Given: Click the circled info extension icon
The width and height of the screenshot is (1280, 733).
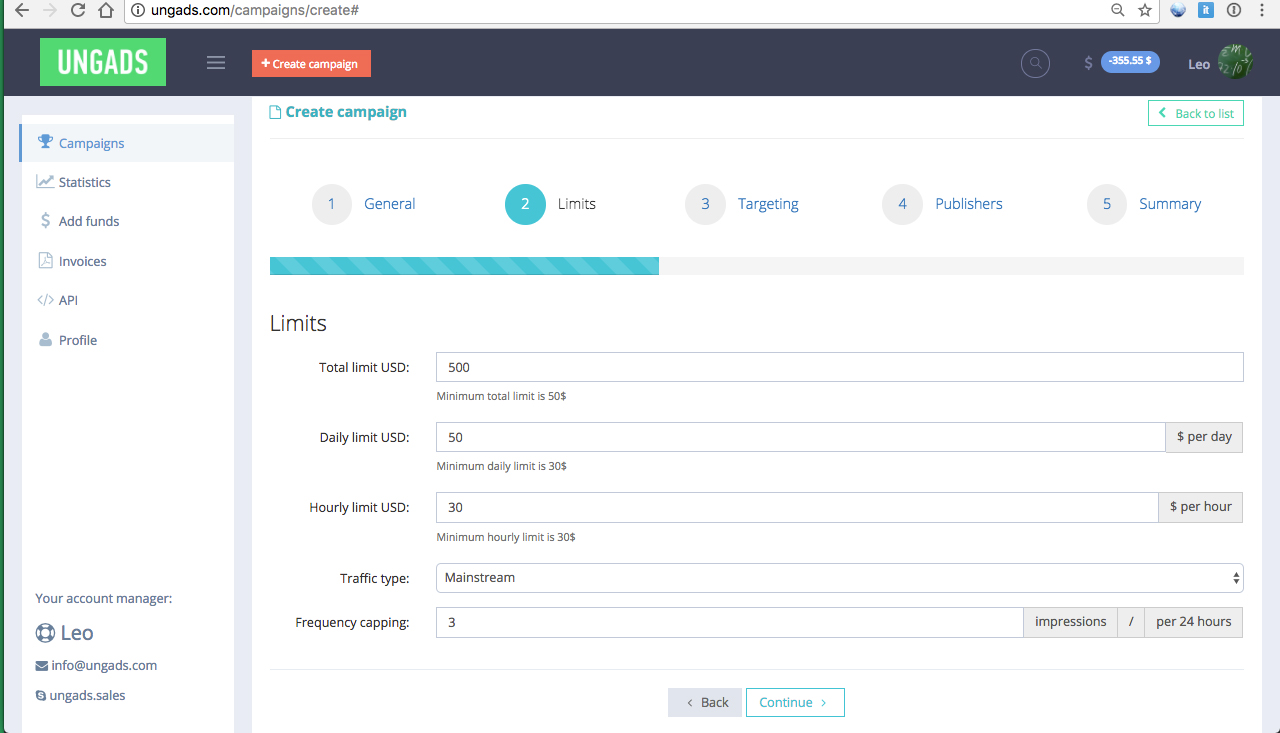Looking at the screenshot, I should tap(1234, 10).
